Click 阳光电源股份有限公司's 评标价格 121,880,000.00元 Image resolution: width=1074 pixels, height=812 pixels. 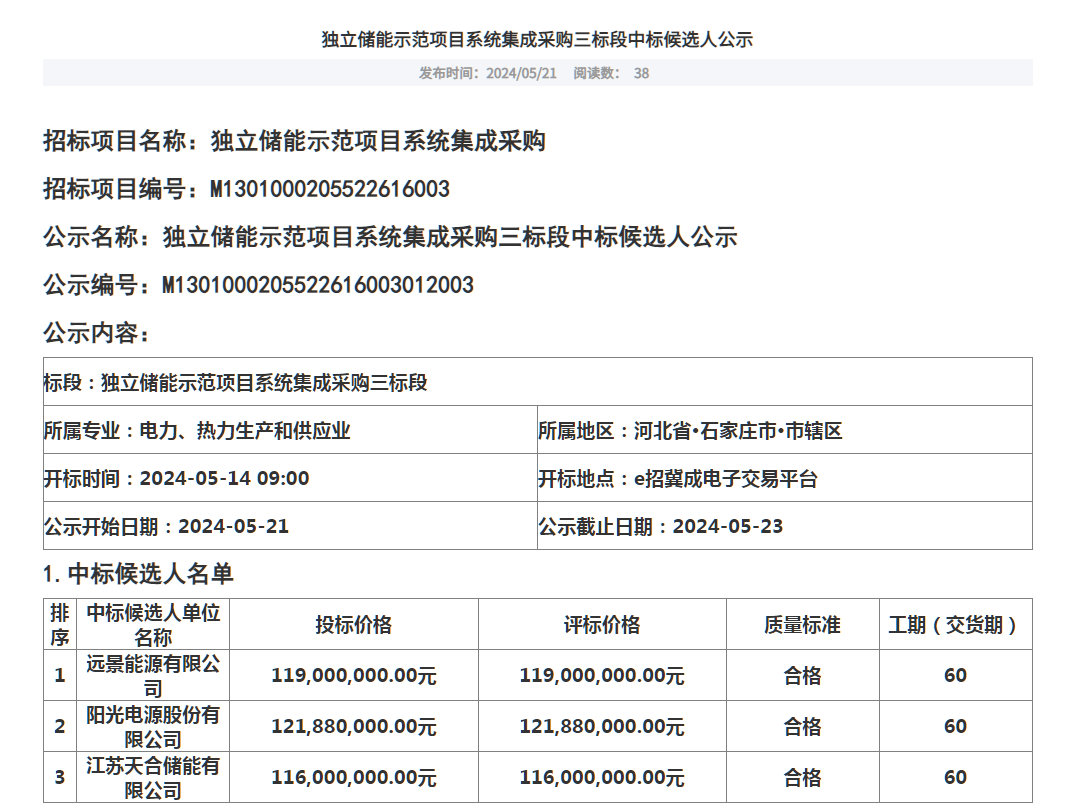[602, 727]
